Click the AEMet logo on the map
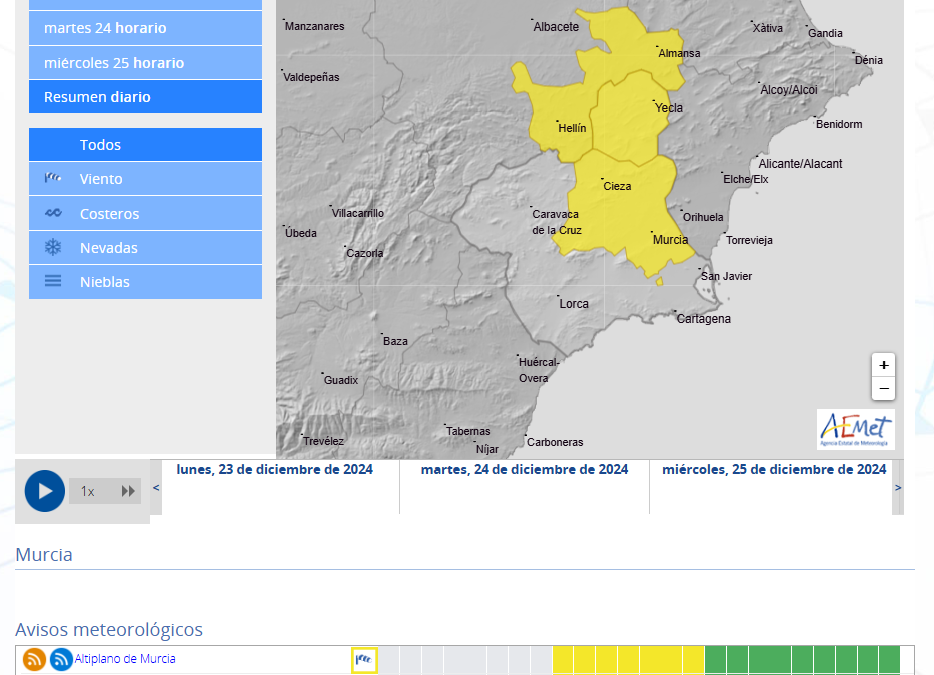Viewport: 934px width, 675px height. pos(855,429)
